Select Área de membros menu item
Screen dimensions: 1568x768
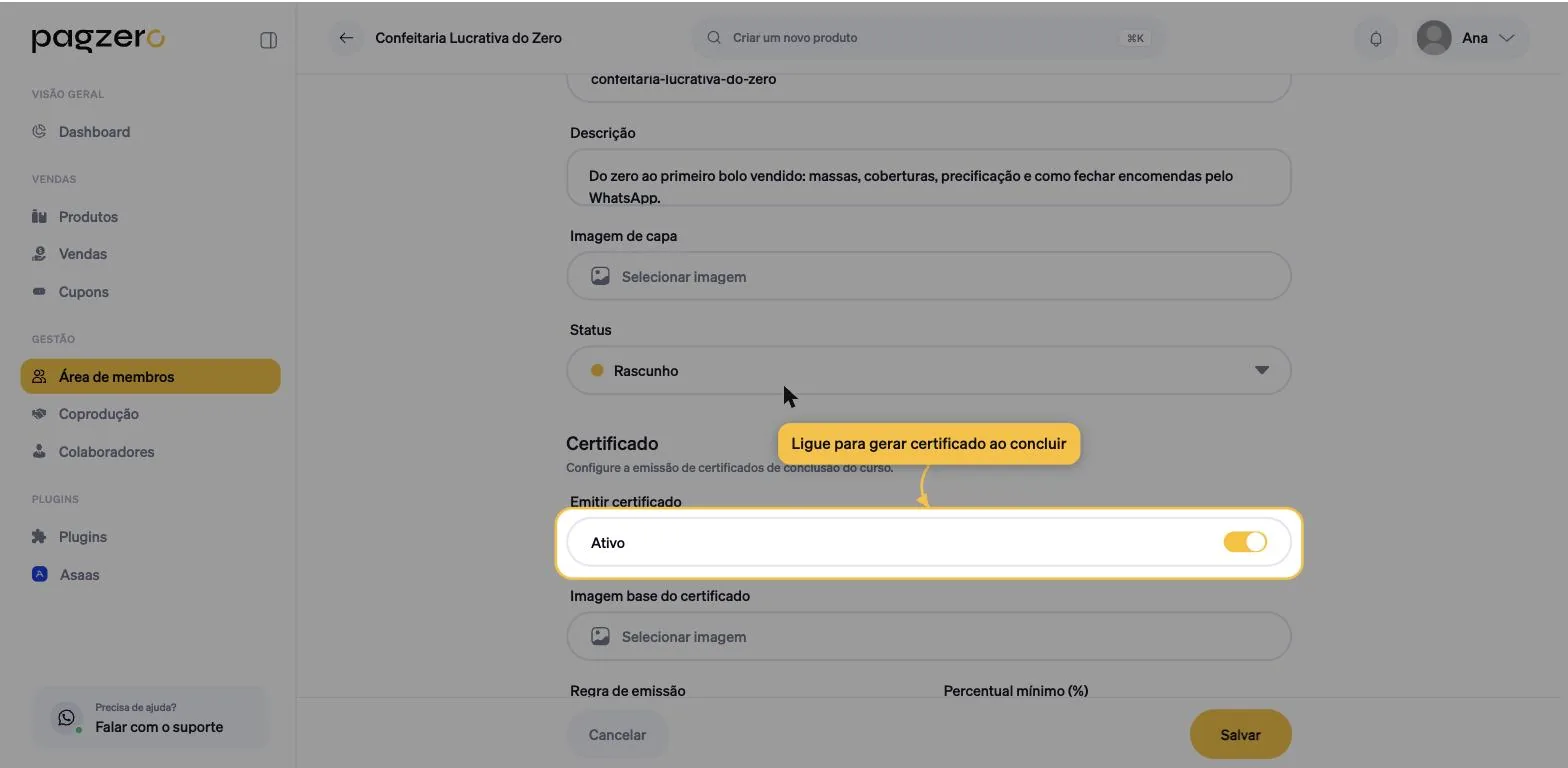click(x=150, y=376)
